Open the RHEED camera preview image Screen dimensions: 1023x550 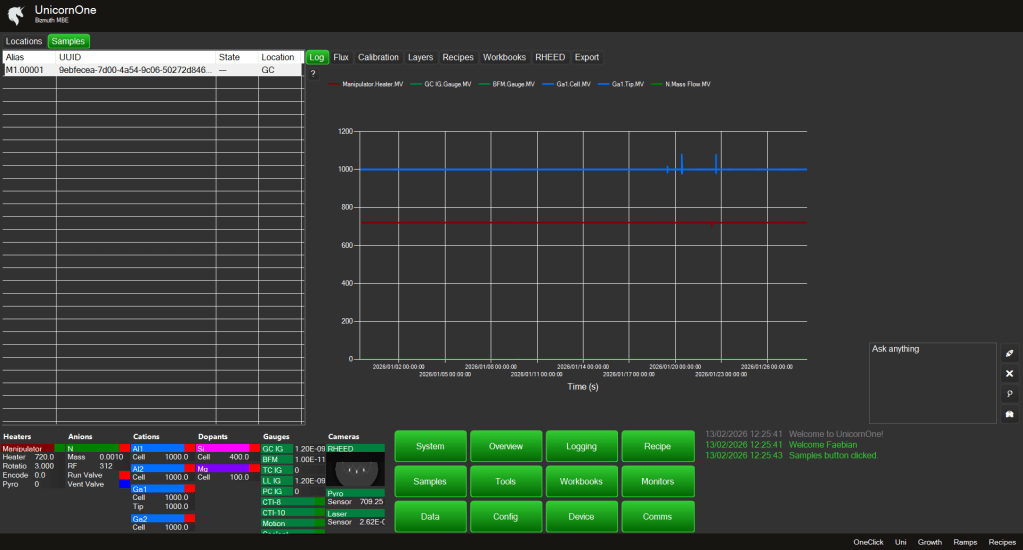coord(354,470)
